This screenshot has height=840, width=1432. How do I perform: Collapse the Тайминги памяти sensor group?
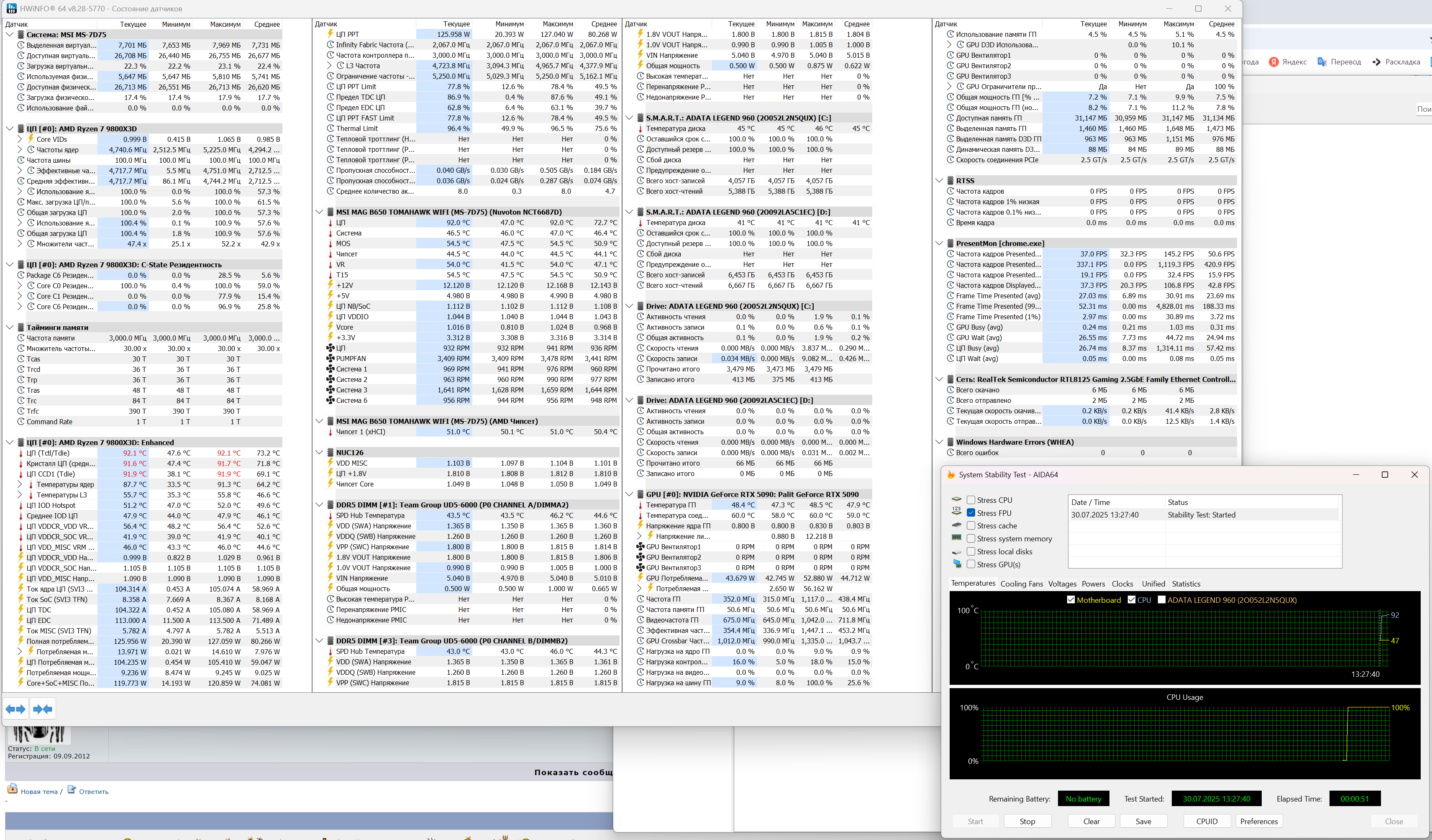(10, 328)
